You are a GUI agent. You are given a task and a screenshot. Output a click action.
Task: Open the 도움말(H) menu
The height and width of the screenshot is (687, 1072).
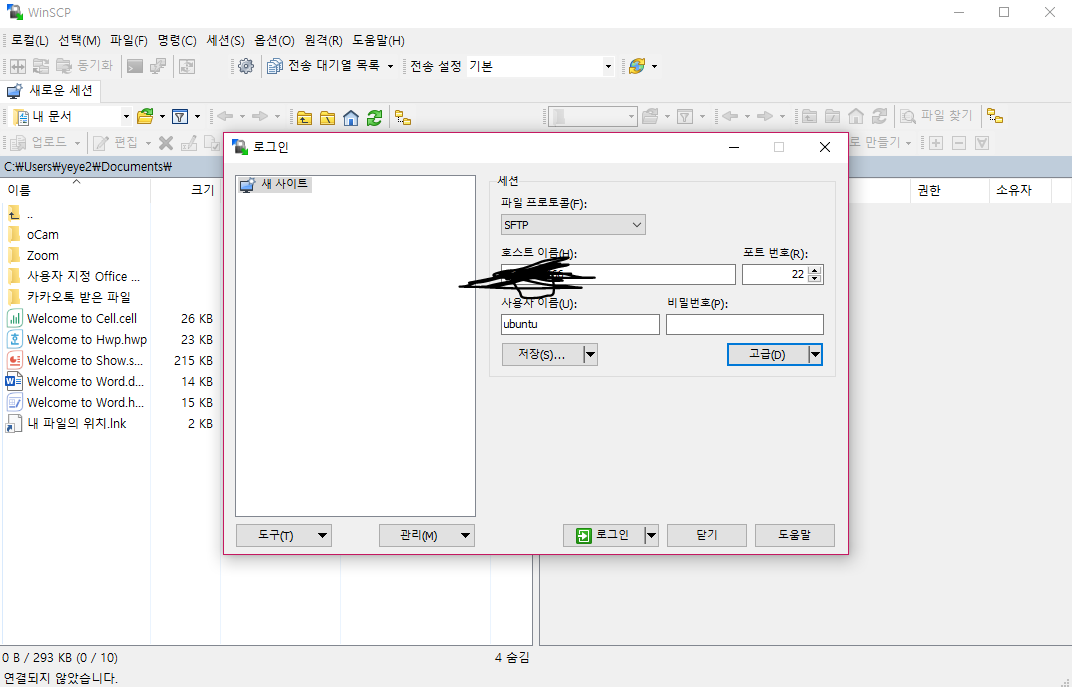(378, 41)
